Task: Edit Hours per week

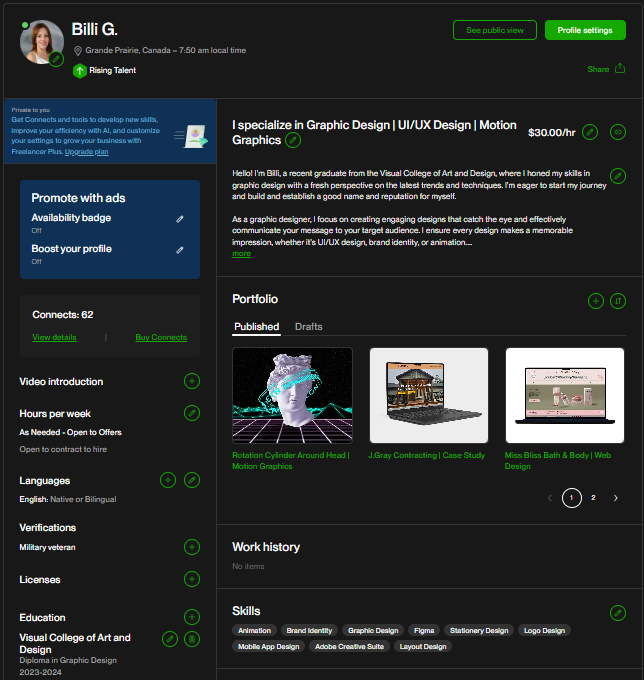Action: (192, 413)
